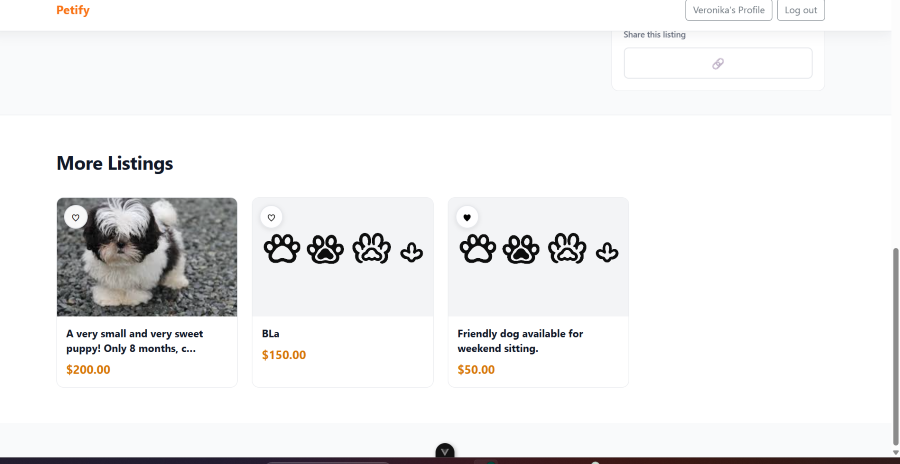Select the BLa listing title
The width and height of the screenshot is (900, 464).
[x=271, y=333]
